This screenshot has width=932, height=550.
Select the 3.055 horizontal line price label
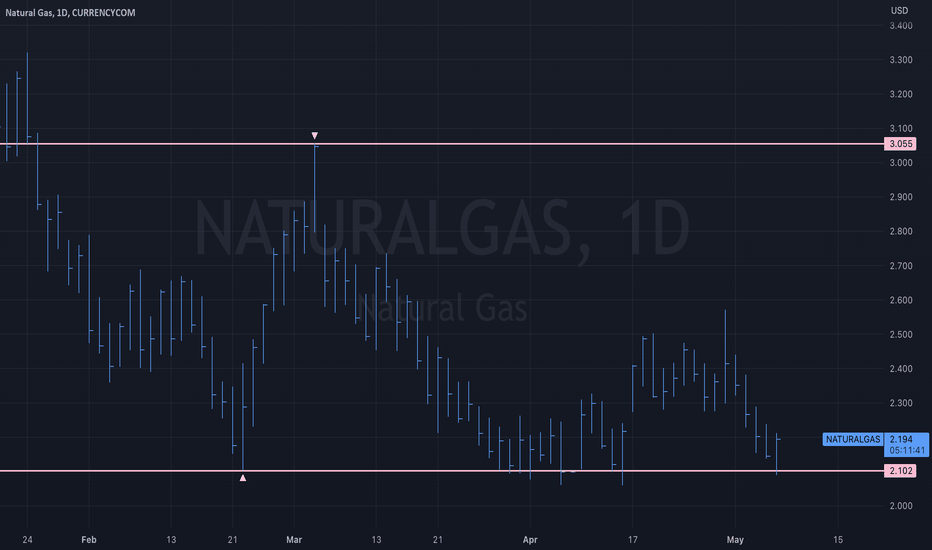click(900, 144)
